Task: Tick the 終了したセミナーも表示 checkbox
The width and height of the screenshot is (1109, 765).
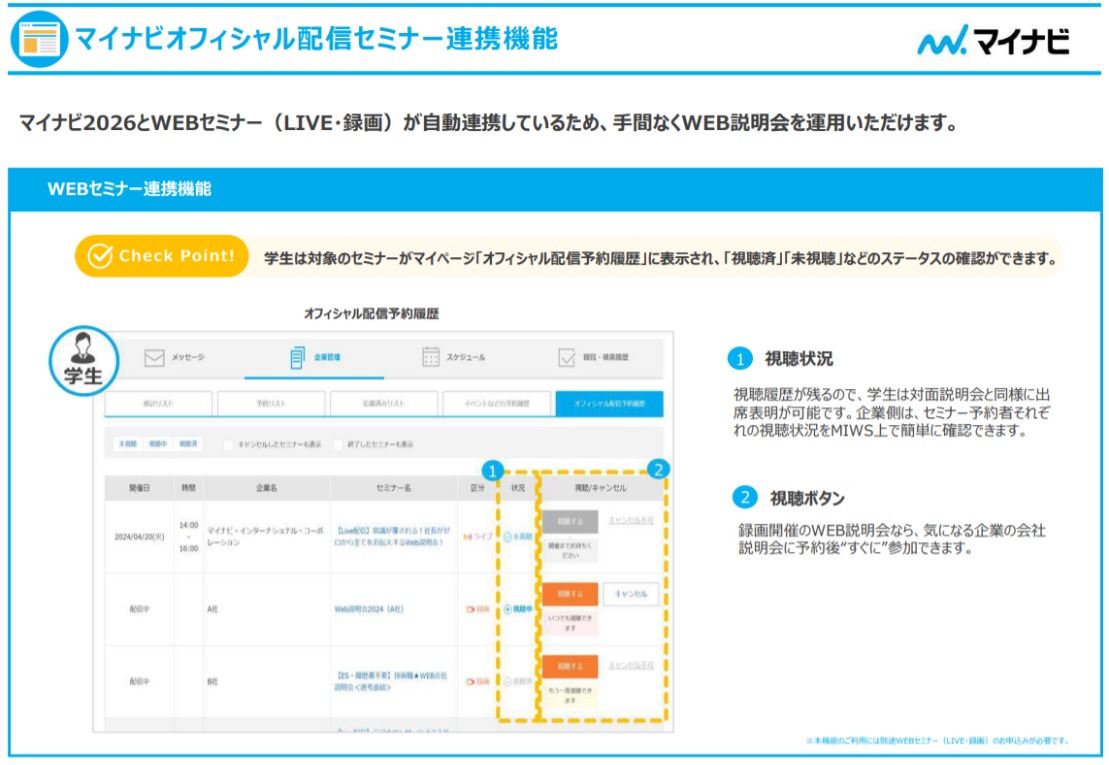Action: click(337, 445)
